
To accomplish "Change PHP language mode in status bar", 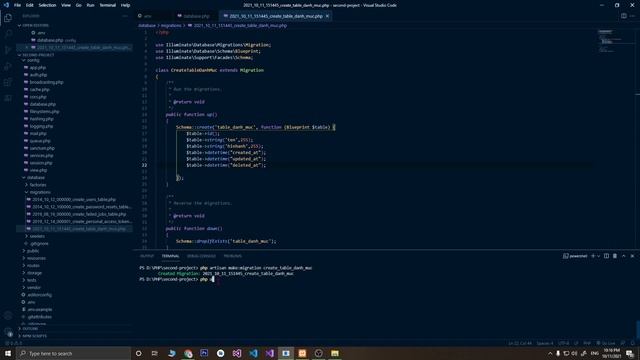I will (587, 343).
